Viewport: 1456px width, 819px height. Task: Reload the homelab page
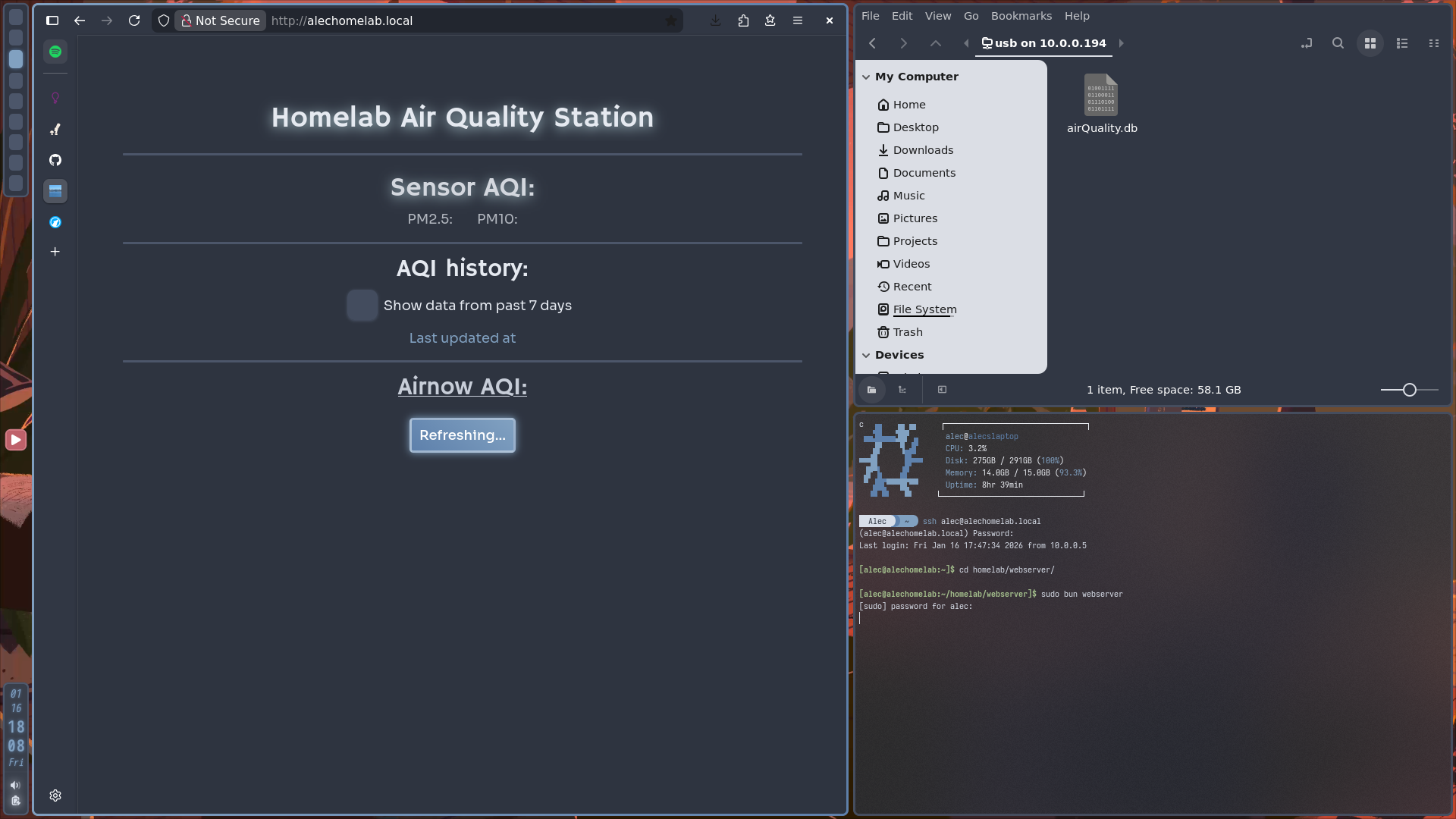pos(134,20)
